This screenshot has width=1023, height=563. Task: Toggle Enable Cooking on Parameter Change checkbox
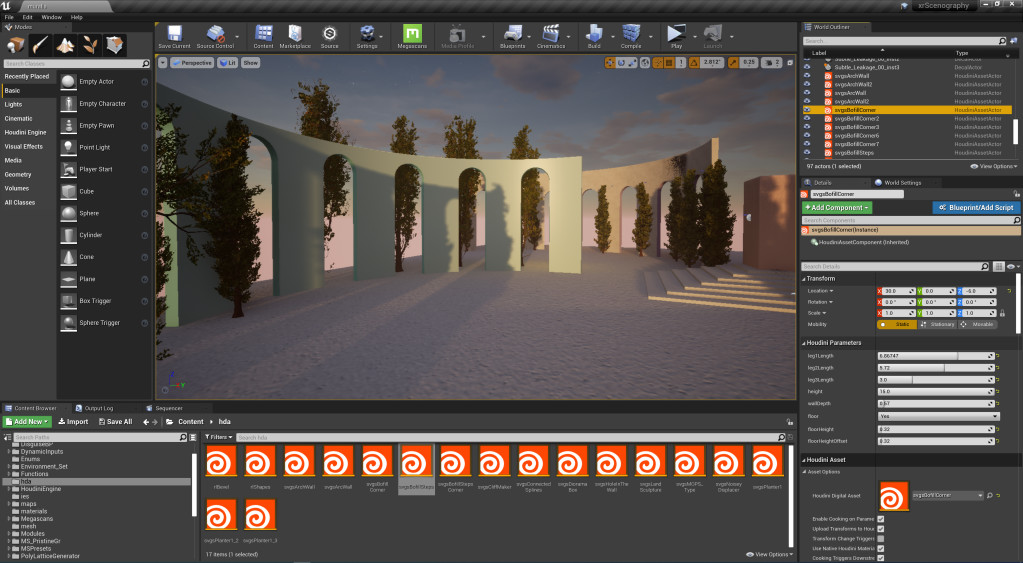click(881, 518)
